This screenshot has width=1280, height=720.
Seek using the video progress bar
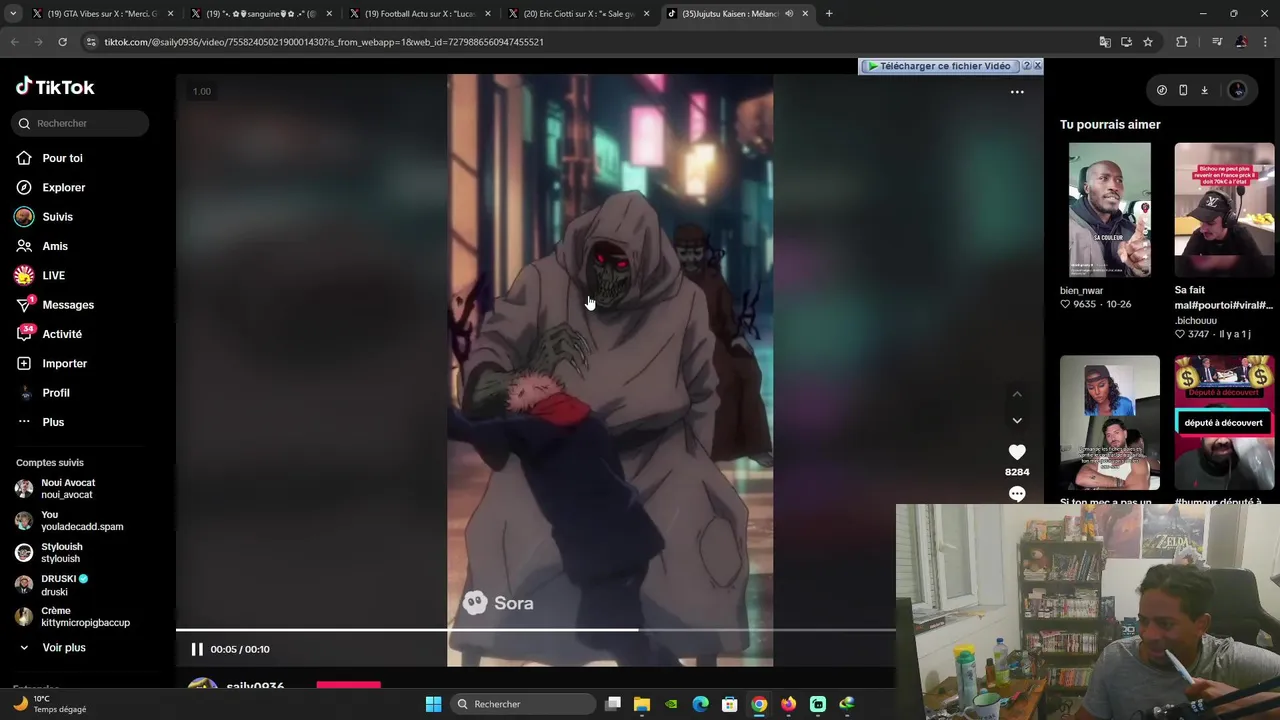tap(535, 630)
